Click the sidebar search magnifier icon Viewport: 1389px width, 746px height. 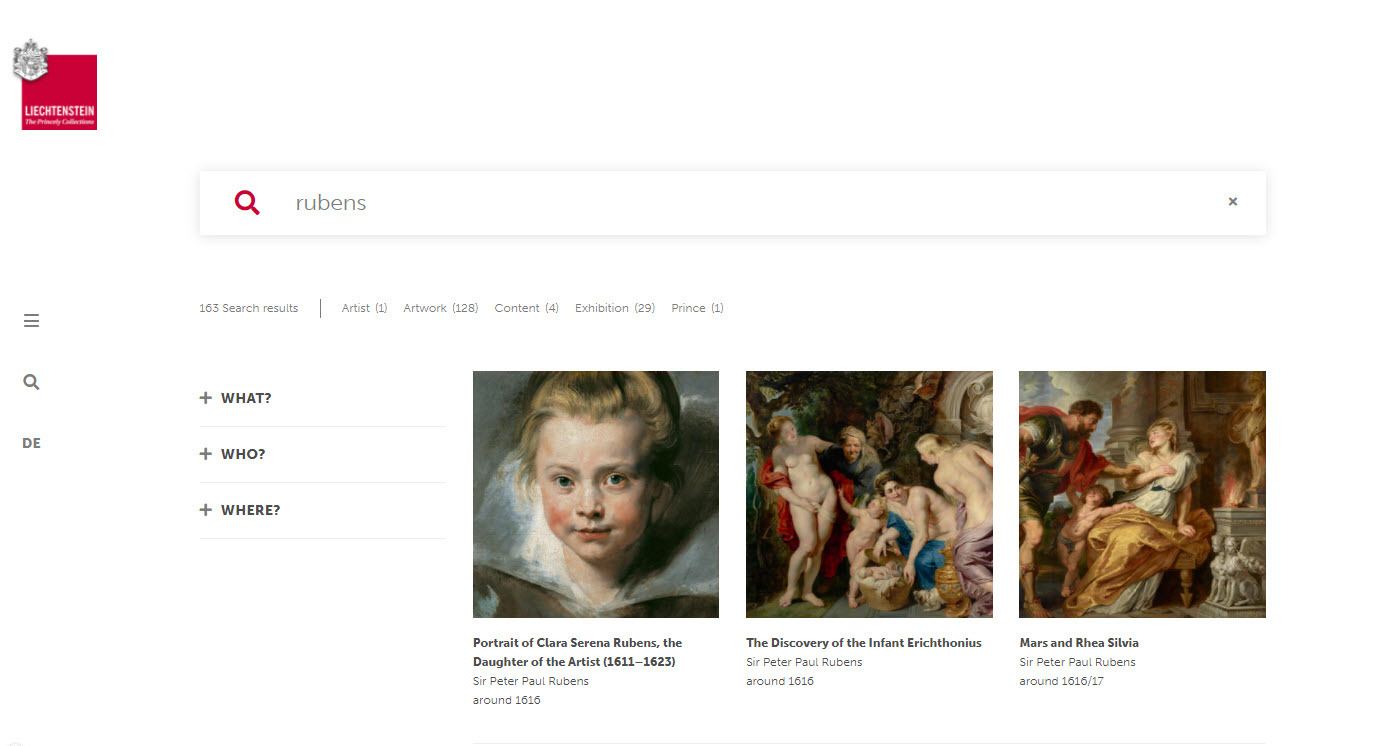(31, 382)
